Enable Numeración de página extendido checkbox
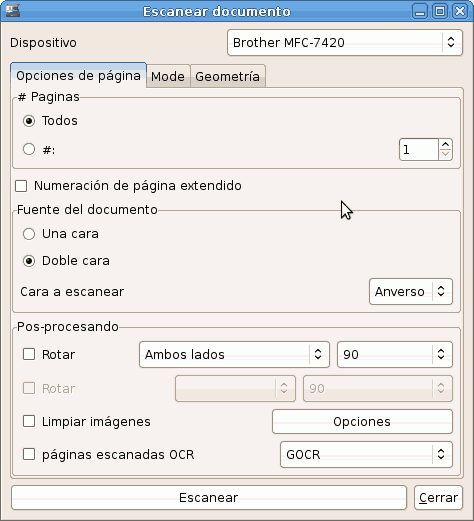474x521 pixels. point(21,186)
